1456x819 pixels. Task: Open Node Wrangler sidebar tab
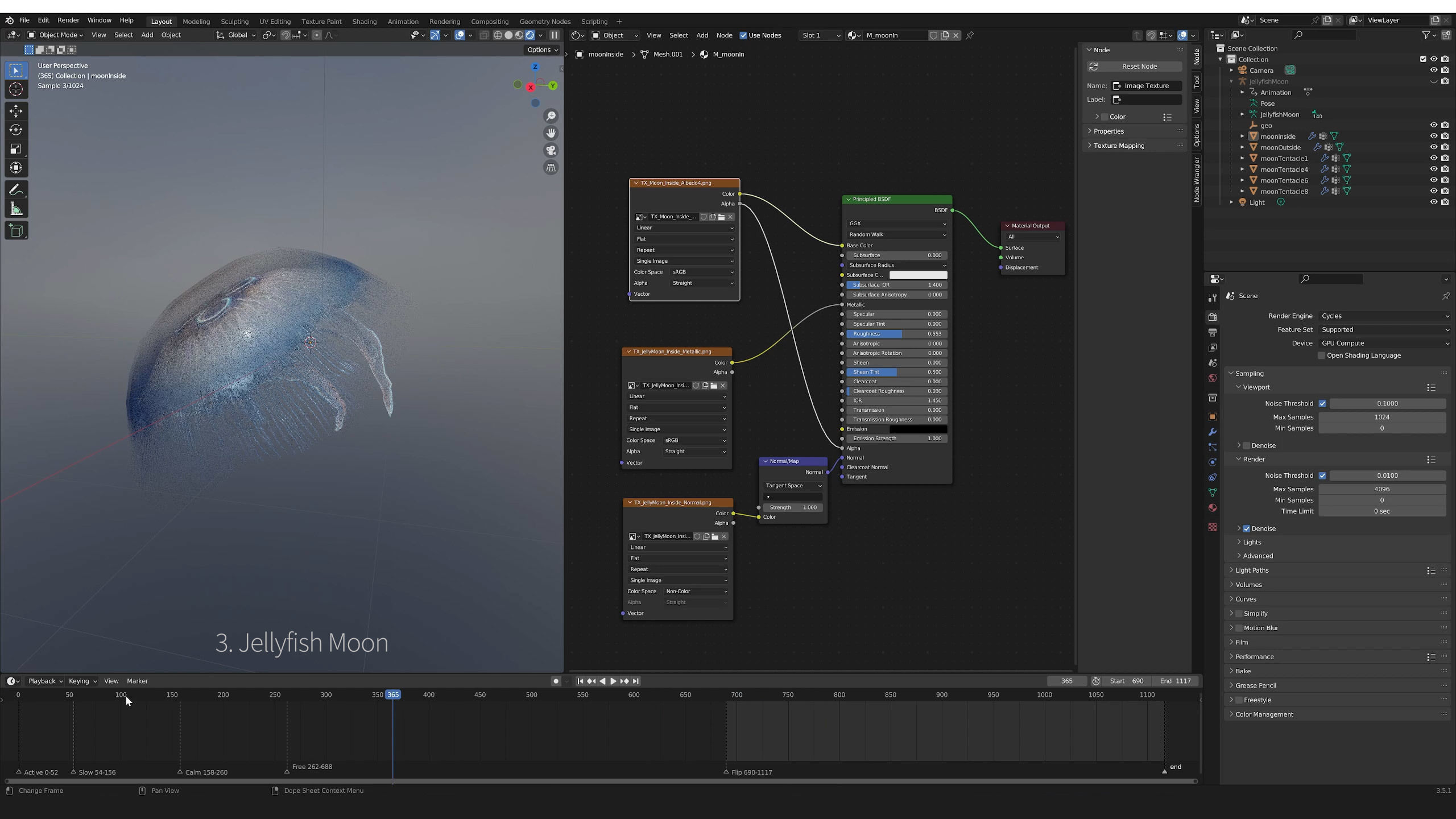tap(1197, 180)
